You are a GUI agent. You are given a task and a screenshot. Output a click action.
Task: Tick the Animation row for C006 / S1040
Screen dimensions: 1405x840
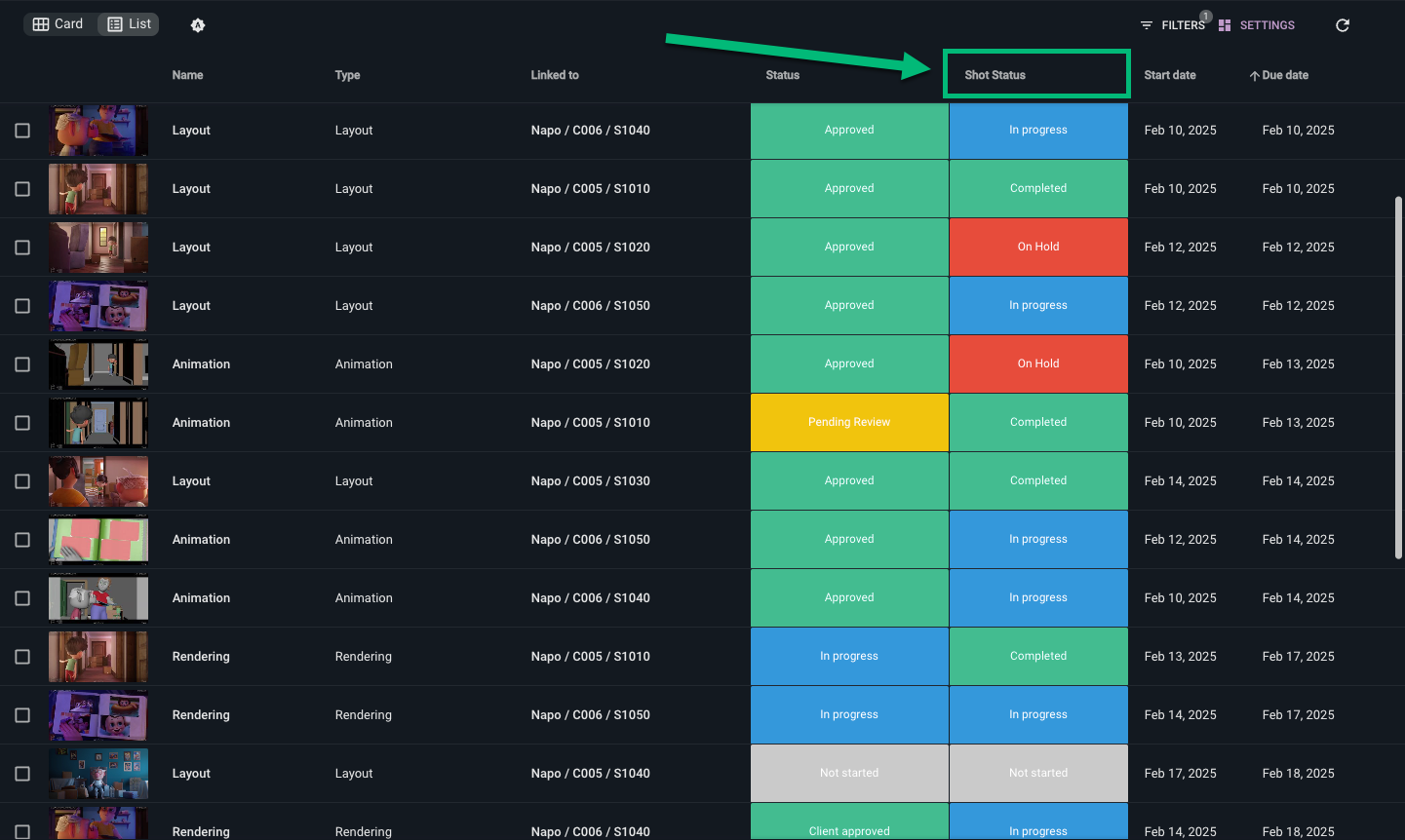coord(22,598)
